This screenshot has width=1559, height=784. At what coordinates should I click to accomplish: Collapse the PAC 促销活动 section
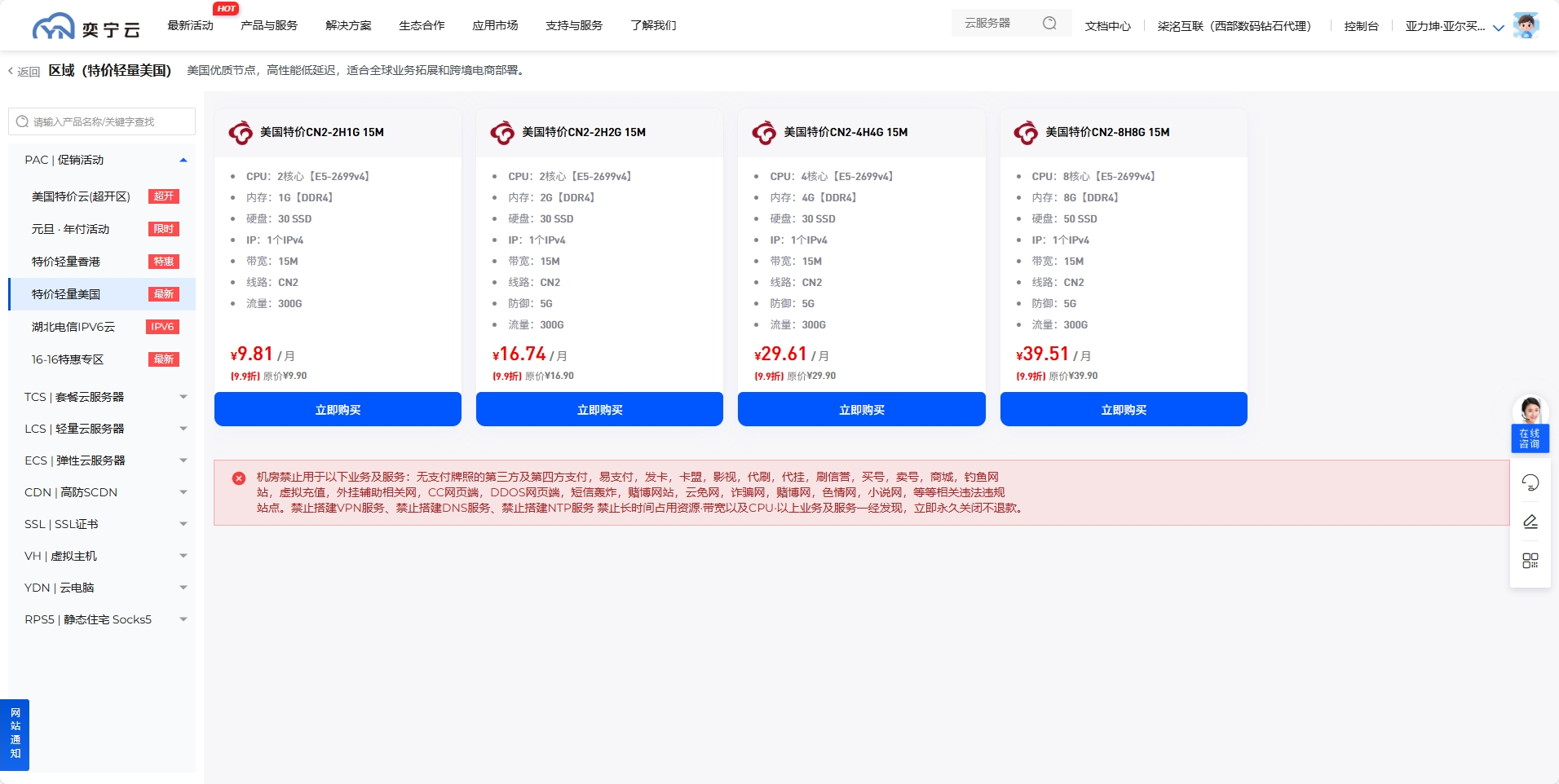point(183,160)
